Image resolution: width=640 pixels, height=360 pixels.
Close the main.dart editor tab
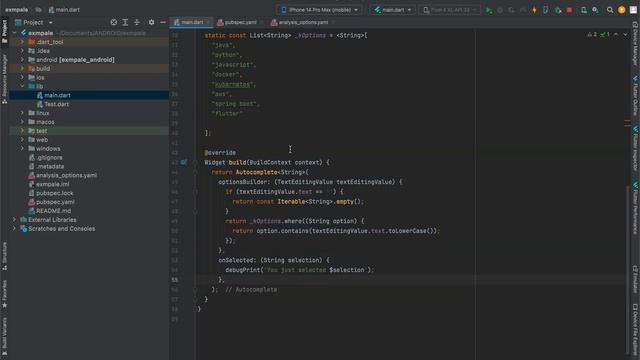coord(208,22)
